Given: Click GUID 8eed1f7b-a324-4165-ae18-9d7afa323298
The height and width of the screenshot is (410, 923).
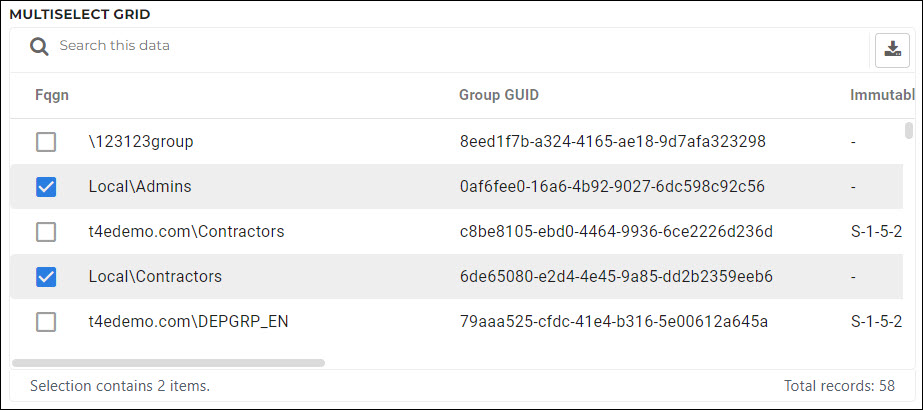Looking at the screenshot, I should (613, 142).
